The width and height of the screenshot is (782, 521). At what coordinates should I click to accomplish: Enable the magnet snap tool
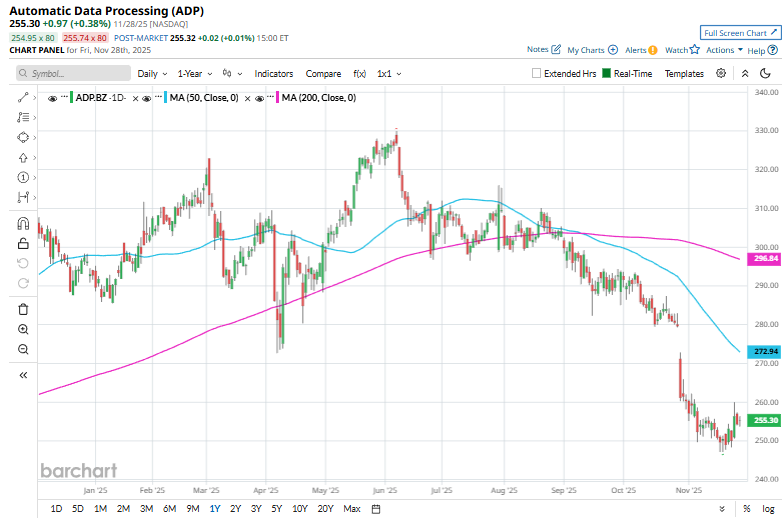coord(23,222)
